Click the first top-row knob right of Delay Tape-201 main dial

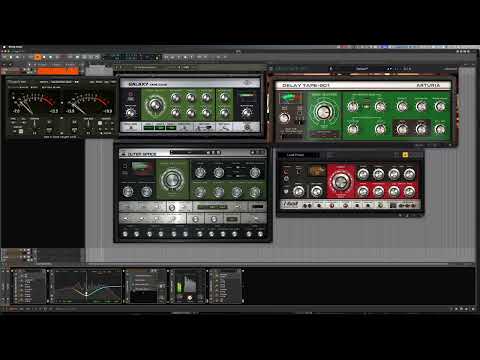[353, 106]
